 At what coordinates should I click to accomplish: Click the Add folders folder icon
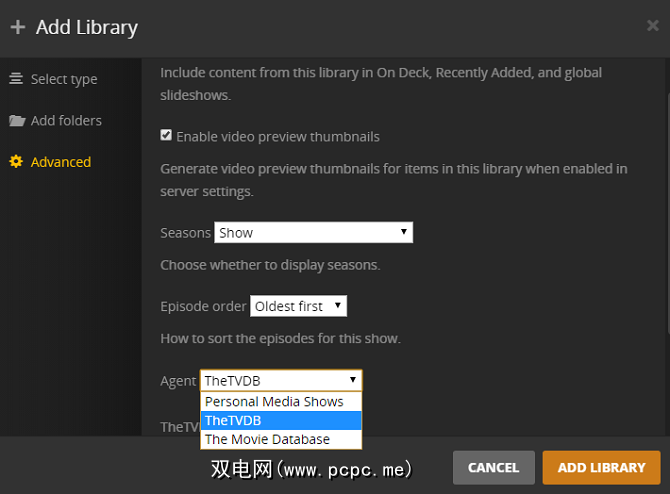point(16,121)
